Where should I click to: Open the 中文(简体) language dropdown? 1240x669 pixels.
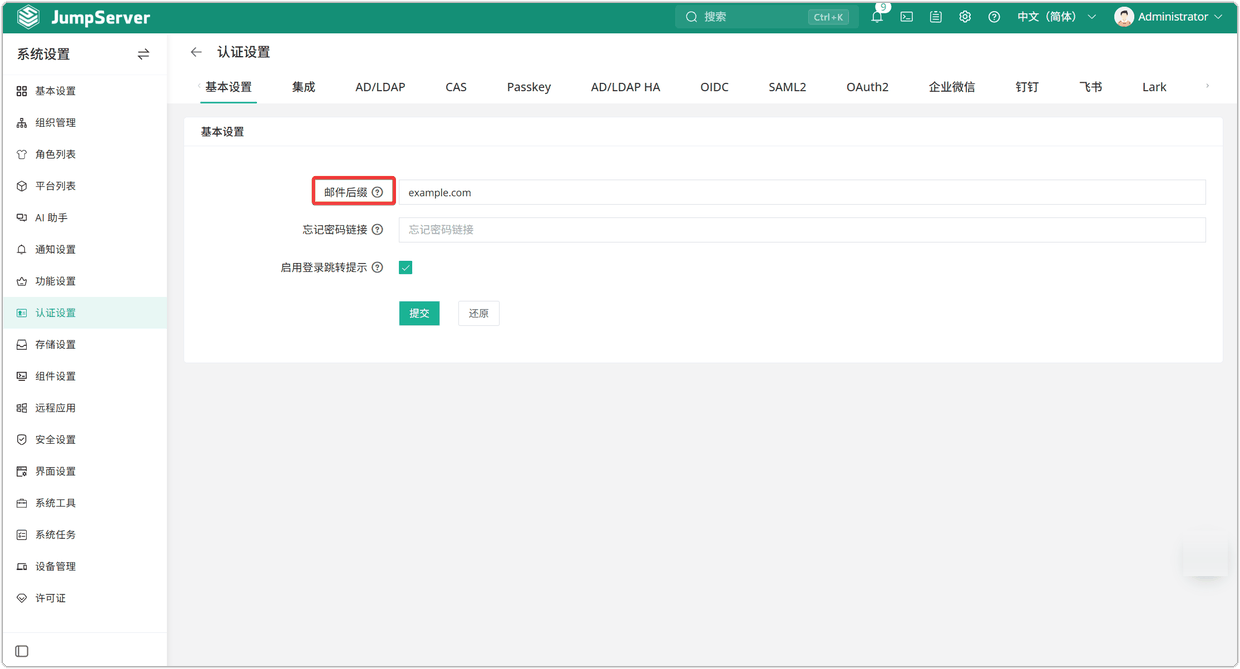(1056, 17)
